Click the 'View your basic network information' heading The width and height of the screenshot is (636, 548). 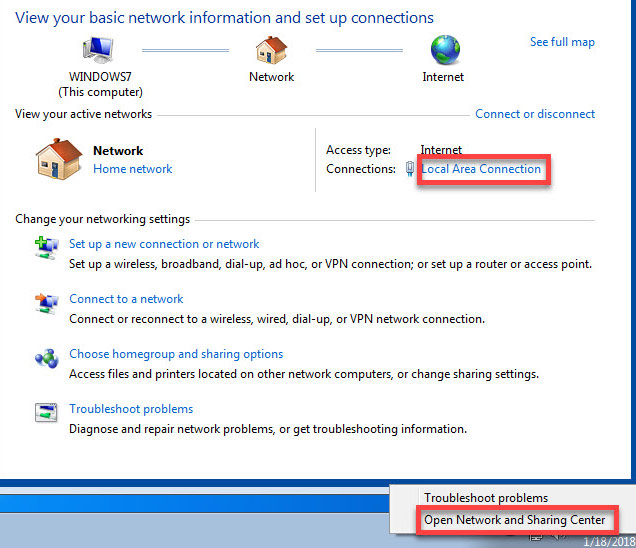point(224,18)
